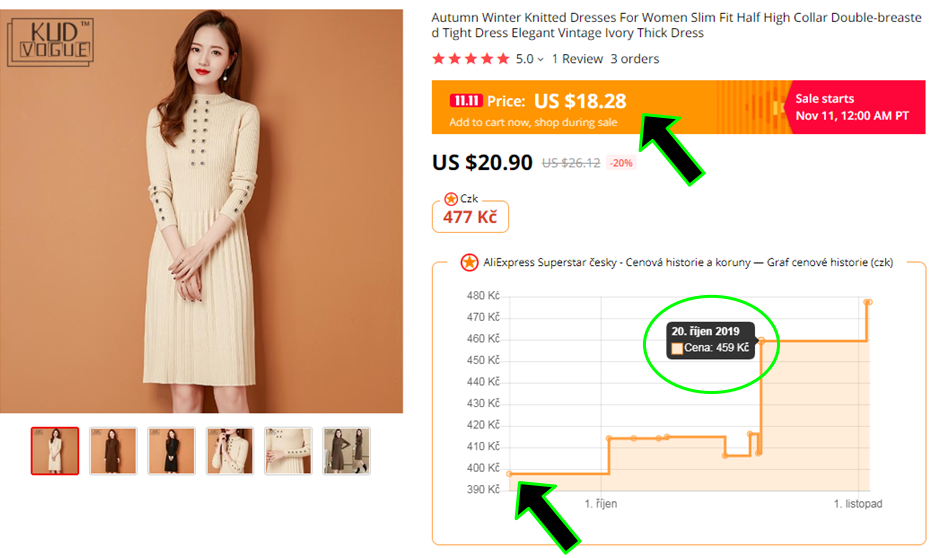Click the red 11.11 sale badge

tap(466, 101)
